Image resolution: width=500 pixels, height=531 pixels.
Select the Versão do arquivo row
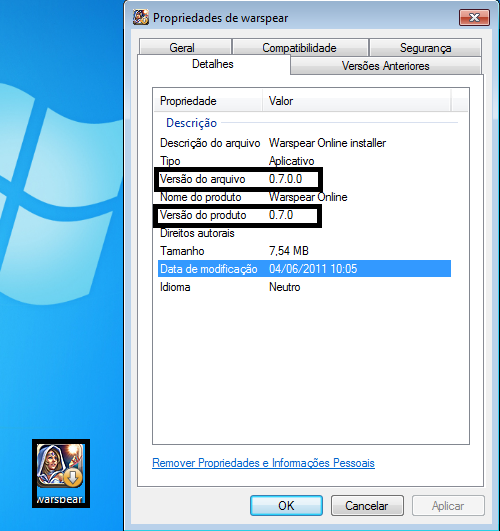[304, 179]
